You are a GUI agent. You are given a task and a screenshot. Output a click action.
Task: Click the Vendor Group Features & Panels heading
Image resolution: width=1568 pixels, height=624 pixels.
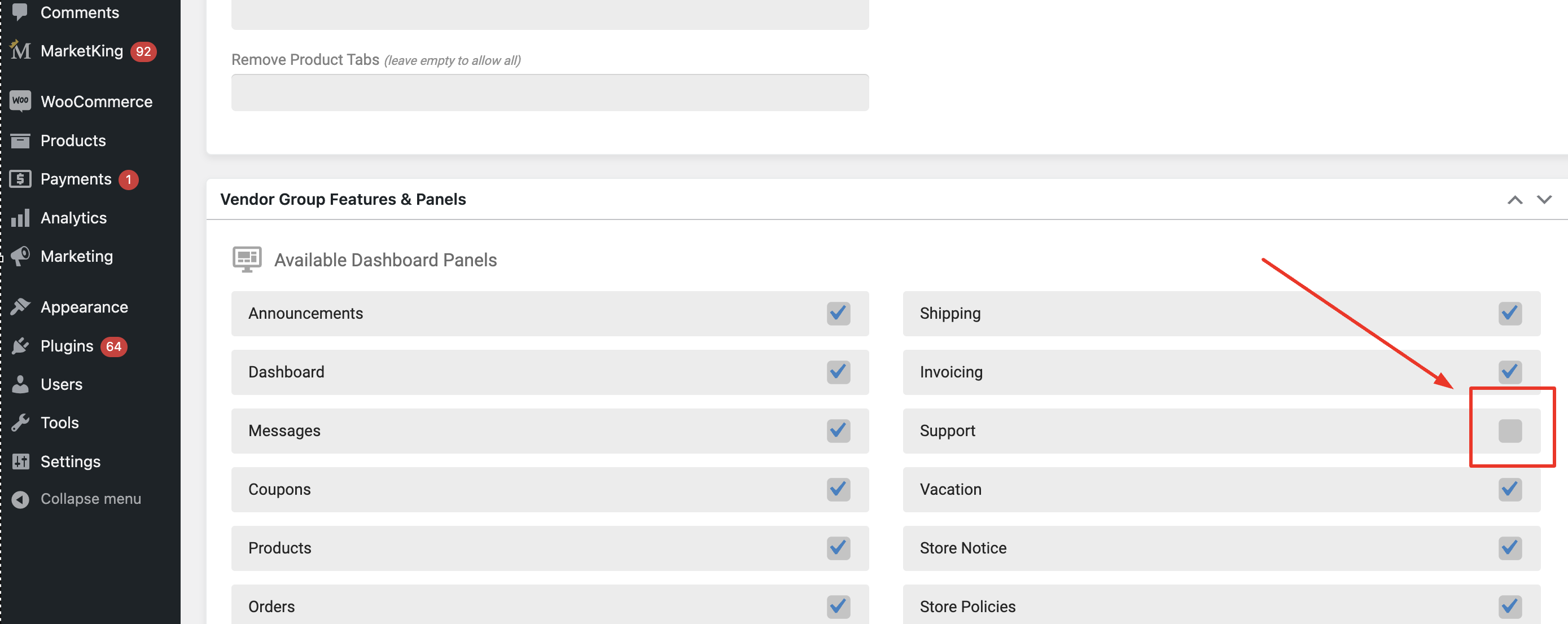coord(343,200)
